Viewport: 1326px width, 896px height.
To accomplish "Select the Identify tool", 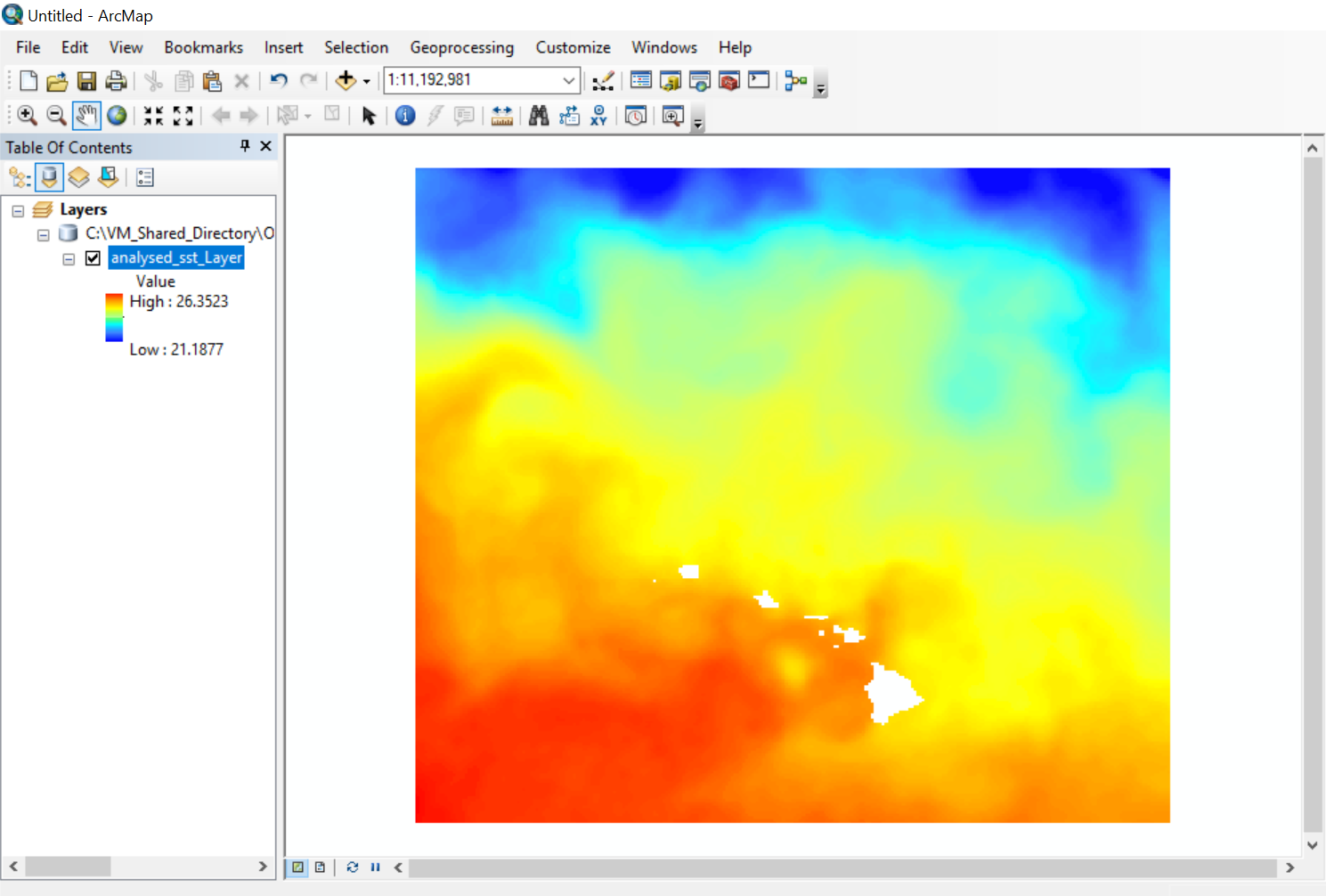I will click(x=405, y=116).
